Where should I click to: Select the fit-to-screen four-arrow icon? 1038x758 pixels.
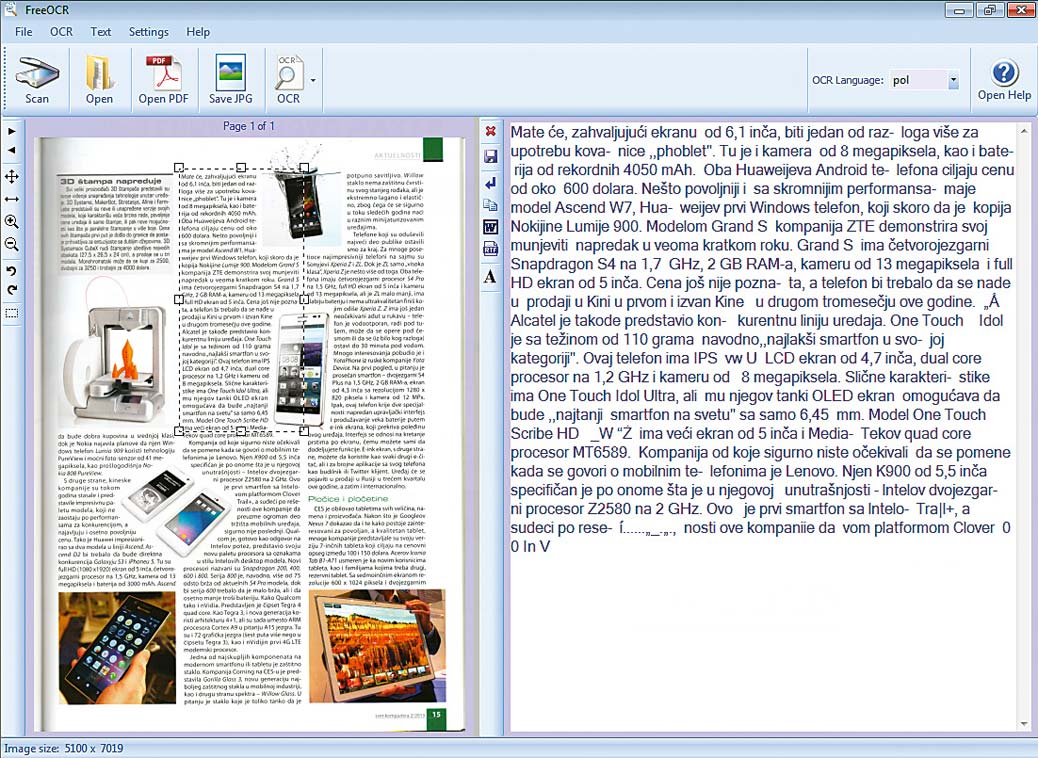(x=12, y=177)
